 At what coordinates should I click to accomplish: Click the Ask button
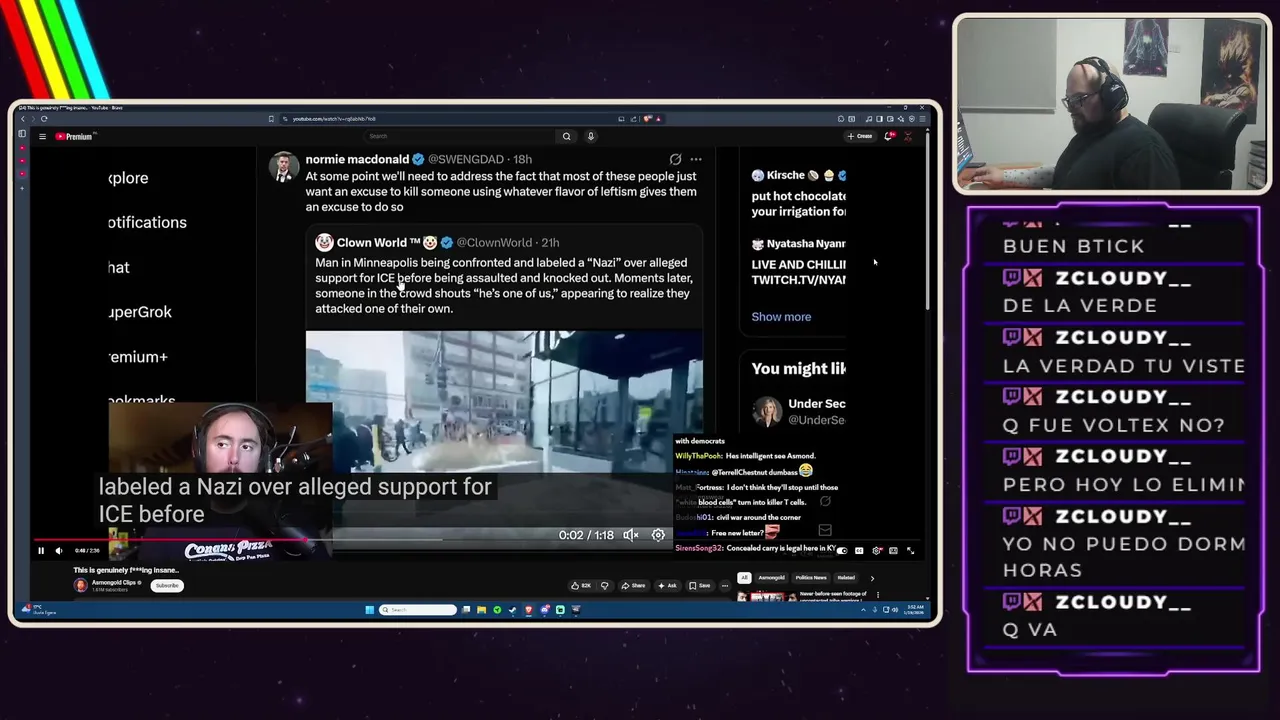tap(668, 585)
